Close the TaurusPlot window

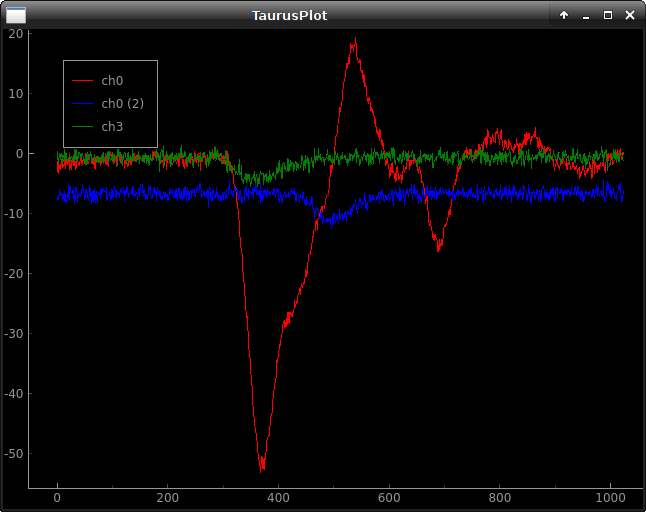pyautogui.click(x=630, y=15)
